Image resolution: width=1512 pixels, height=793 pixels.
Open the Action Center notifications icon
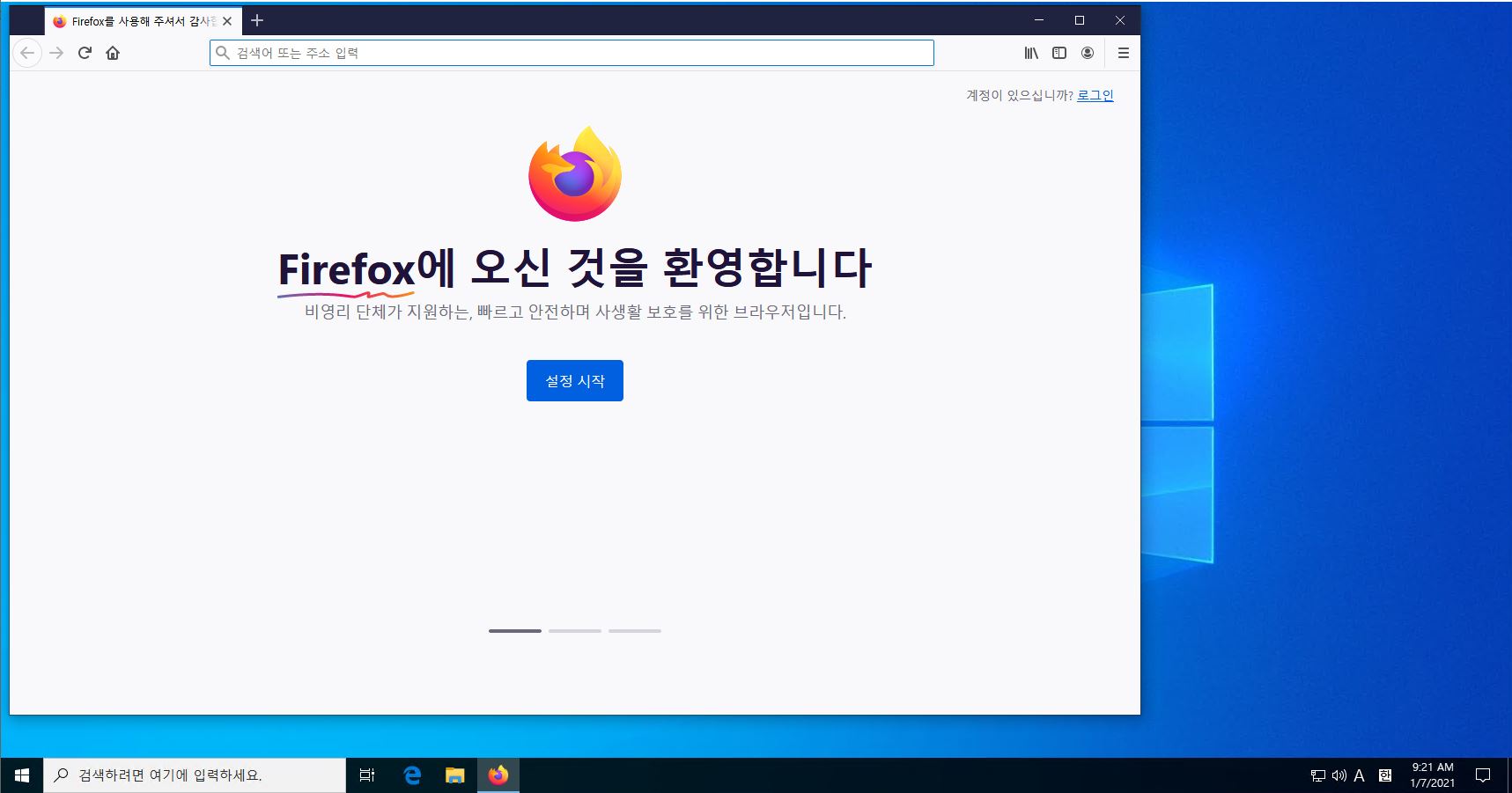tap(1483, 775)
